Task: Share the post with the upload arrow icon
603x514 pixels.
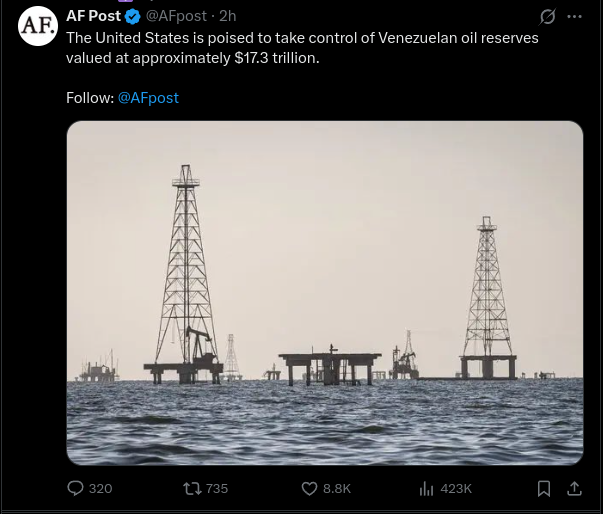Action: (574, 488)
